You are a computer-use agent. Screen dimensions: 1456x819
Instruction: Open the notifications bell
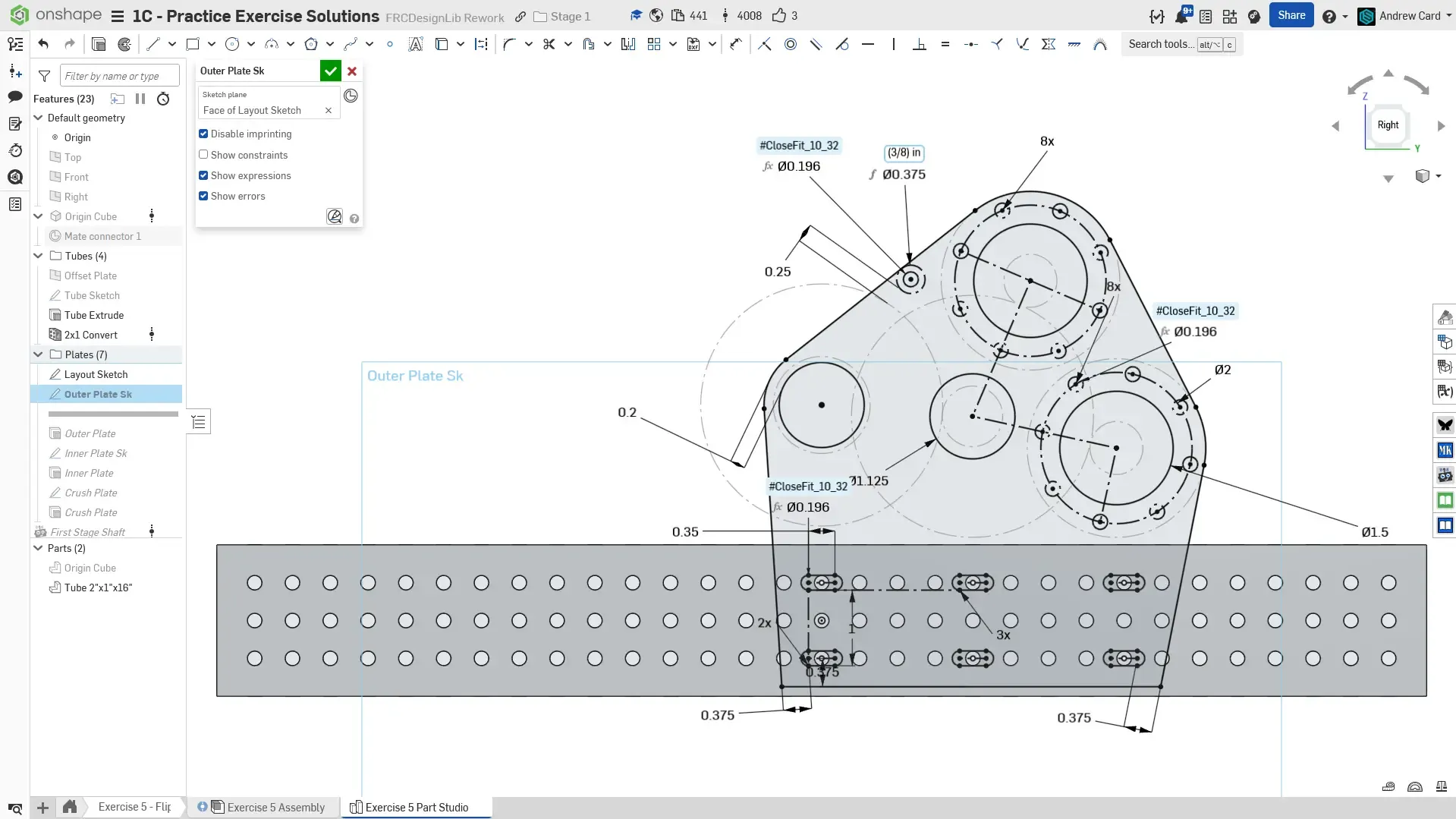[x=1181, y=16]
